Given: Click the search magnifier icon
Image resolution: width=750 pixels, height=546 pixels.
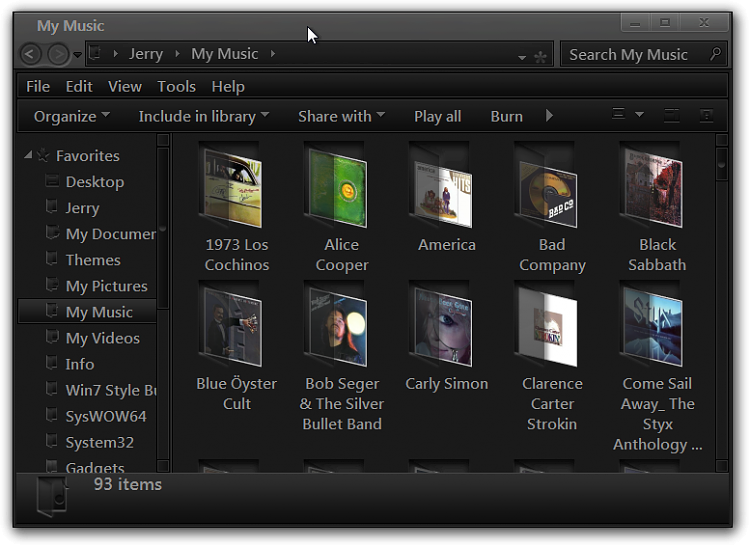Looking at the screenshot, I should 715,55.
